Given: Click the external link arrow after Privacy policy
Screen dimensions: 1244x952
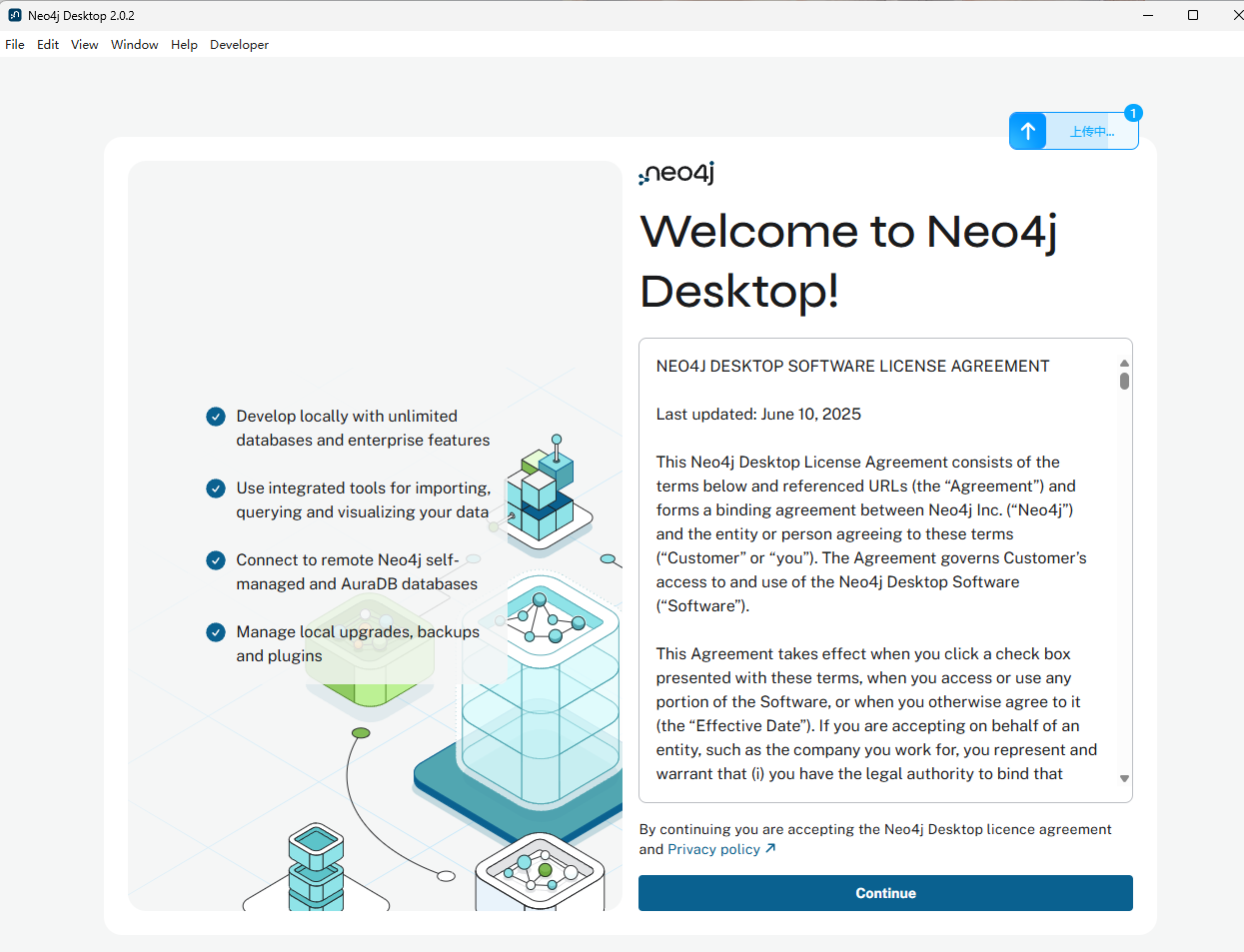Looking at the screenshot, I should click(x=770, y=849).
